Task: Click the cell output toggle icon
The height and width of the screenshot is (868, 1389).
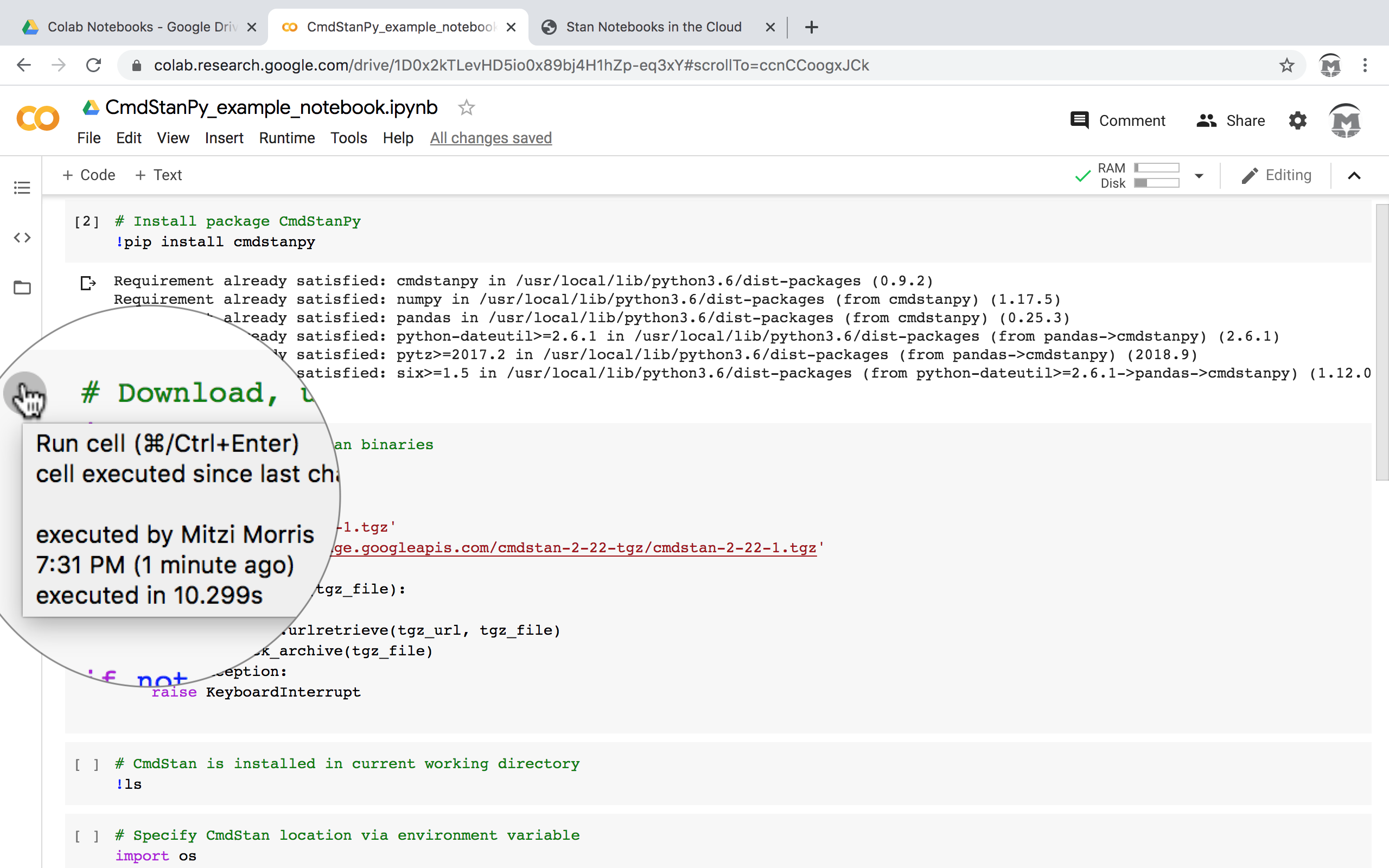Action: coord(88,283)
